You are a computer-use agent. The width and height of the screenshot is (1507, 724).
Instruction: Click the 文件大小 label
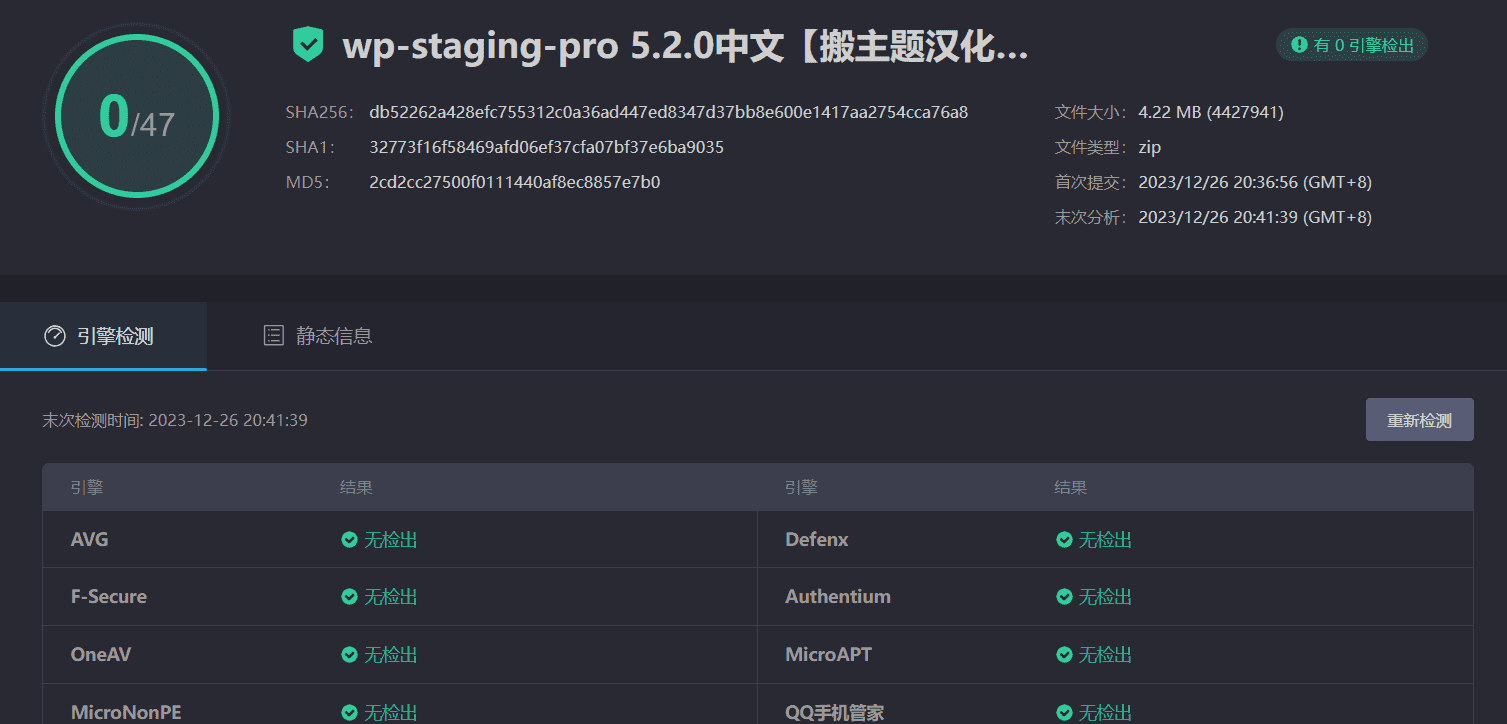[1091, 112]
